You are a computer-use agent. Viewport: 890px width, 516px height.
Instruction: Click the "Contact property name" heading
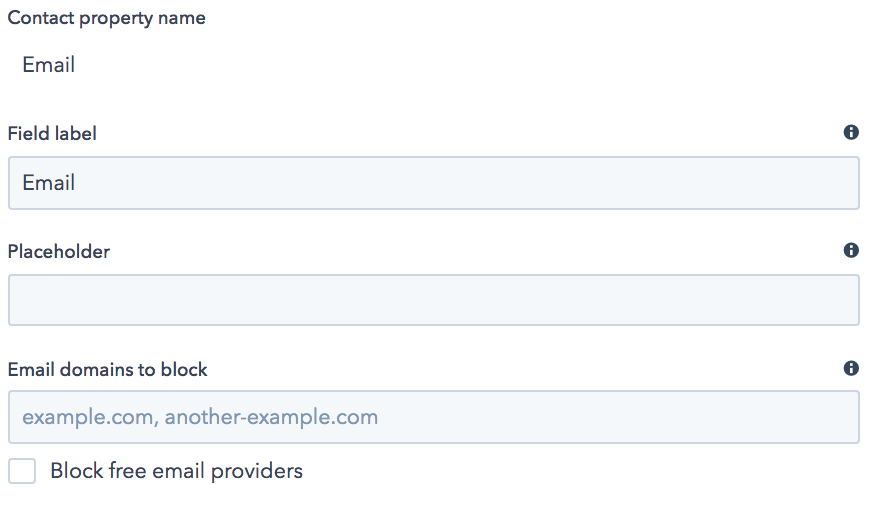tap(107, 18)
